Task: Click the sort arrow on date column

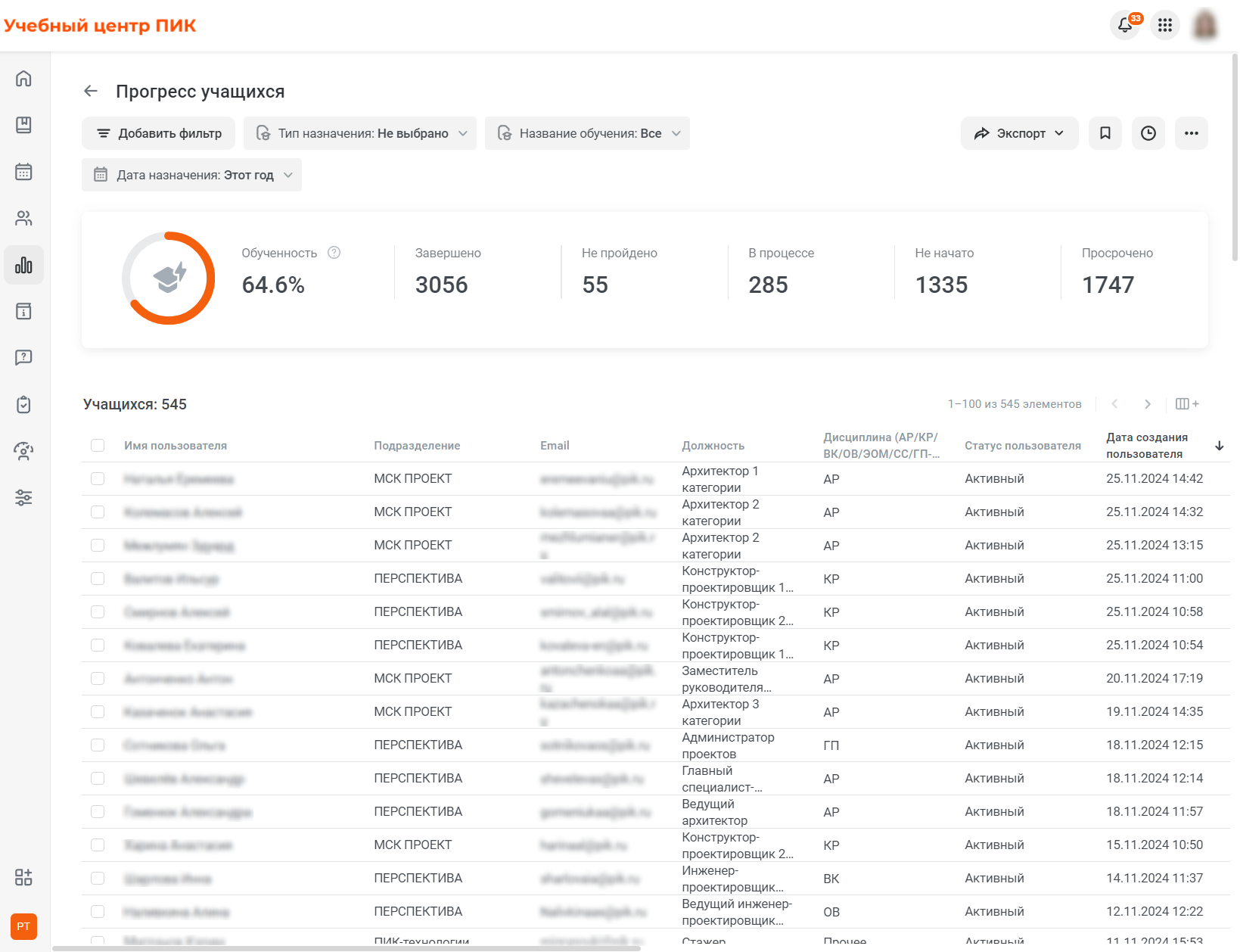Action: [1220, 446]
